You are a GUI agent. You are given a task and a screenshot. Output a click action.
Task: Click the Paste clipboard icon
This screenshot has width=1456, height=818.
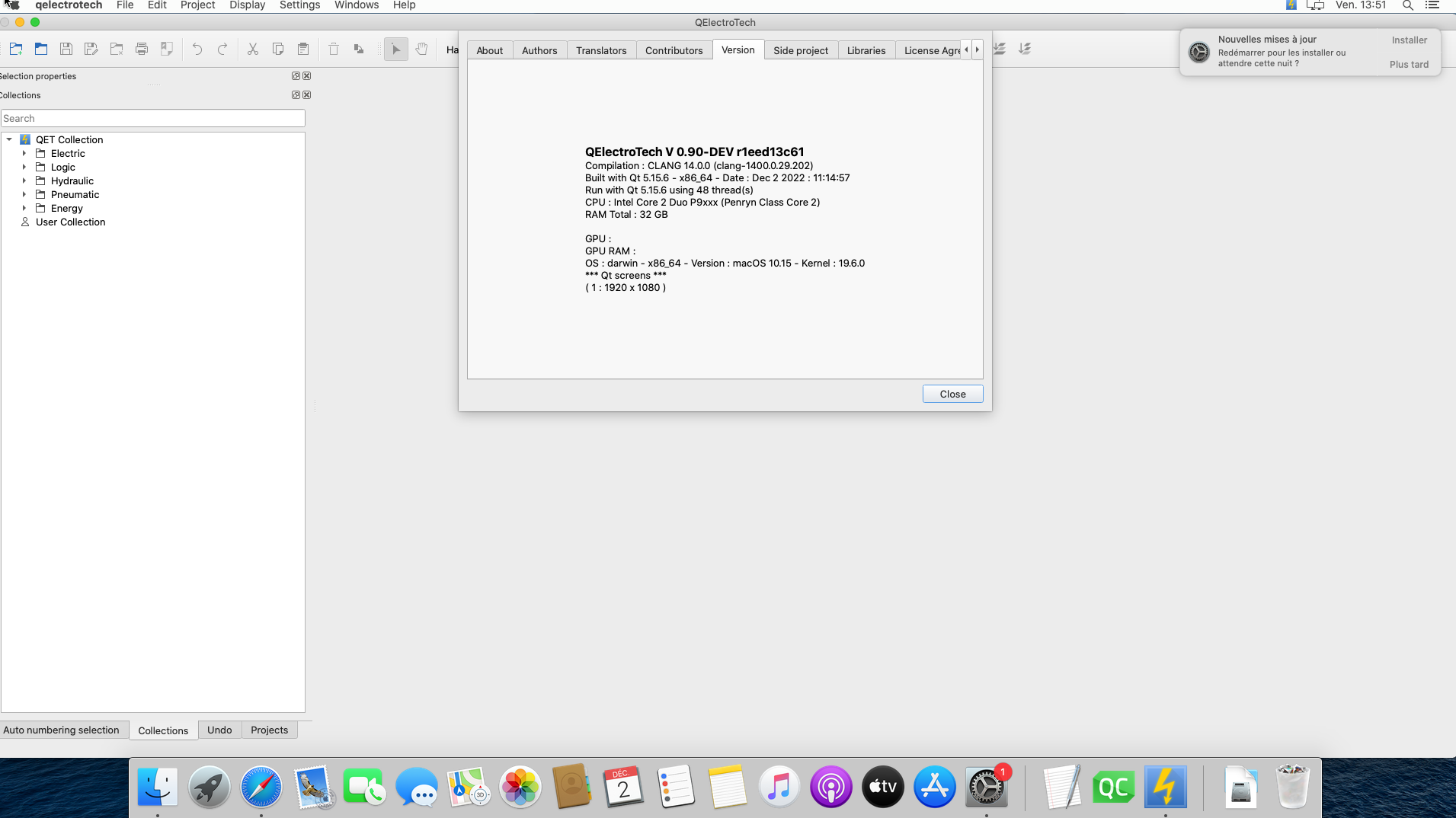pyautogui.click(x=303, y=50)
